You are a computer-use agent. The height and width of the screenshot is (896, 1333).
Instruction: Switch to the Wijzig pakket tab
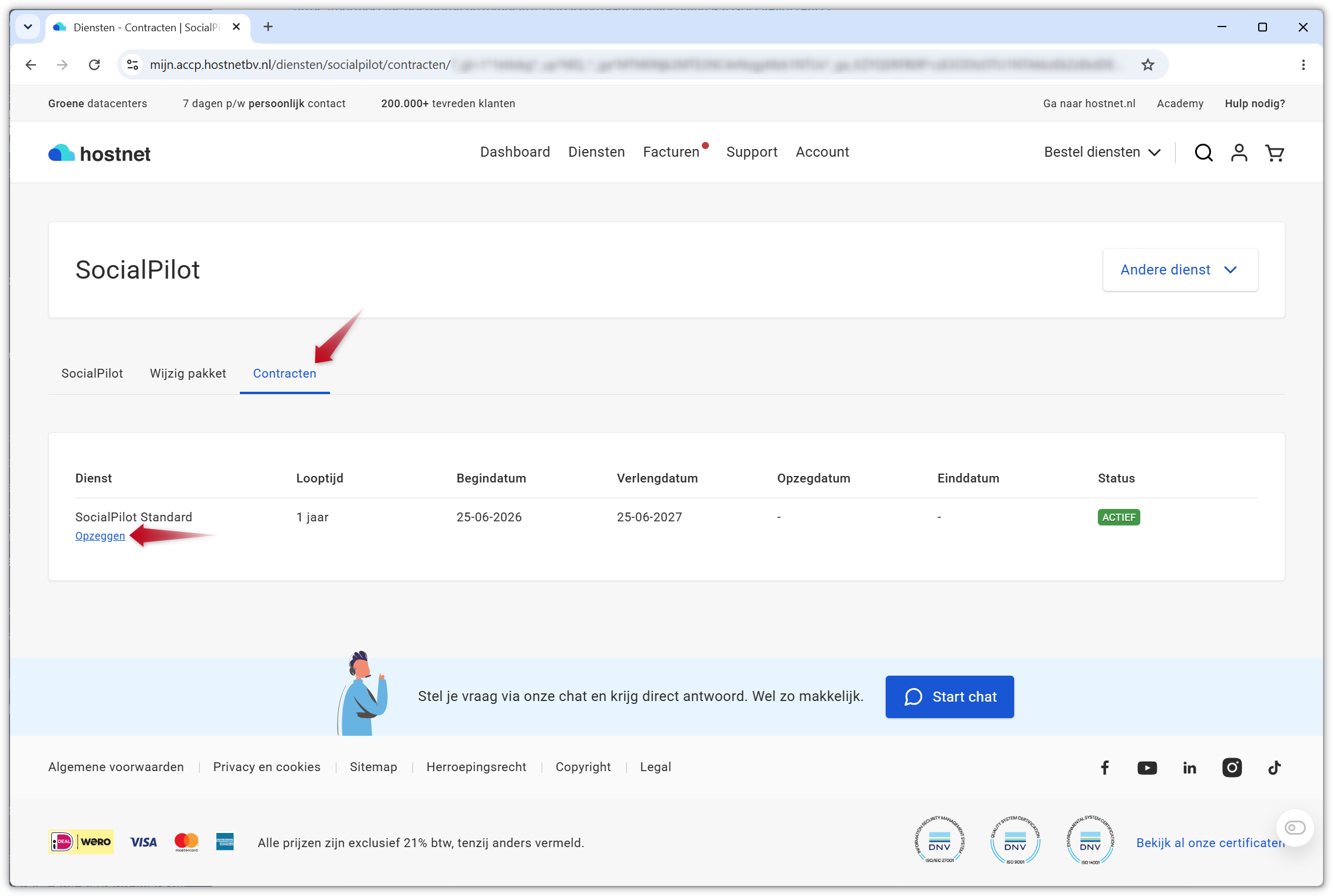(188, 373)
